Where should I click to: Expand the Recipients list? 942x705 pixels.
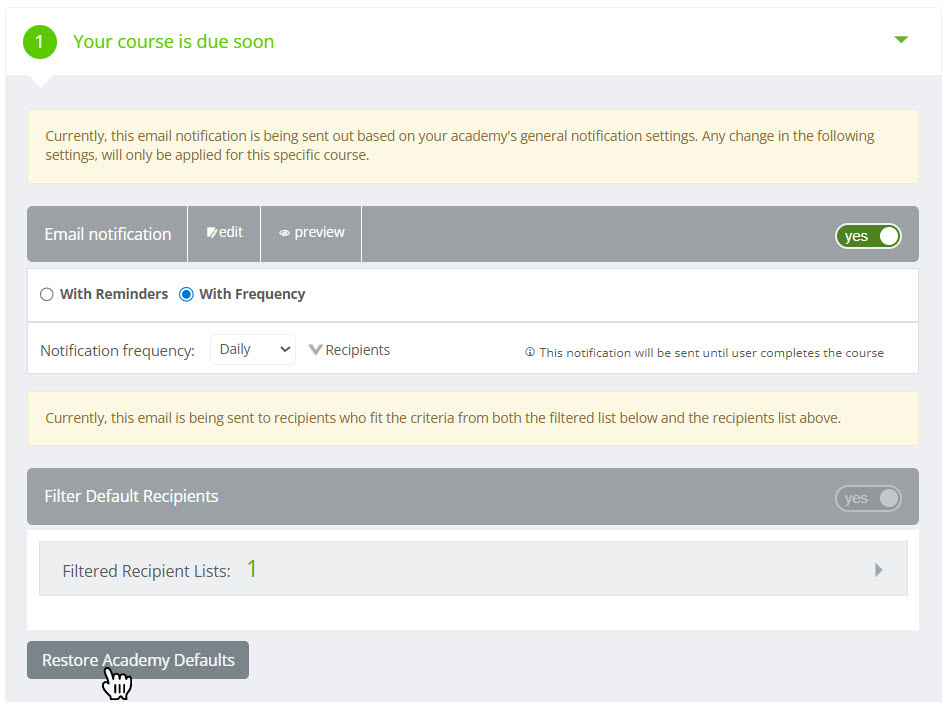349,350
